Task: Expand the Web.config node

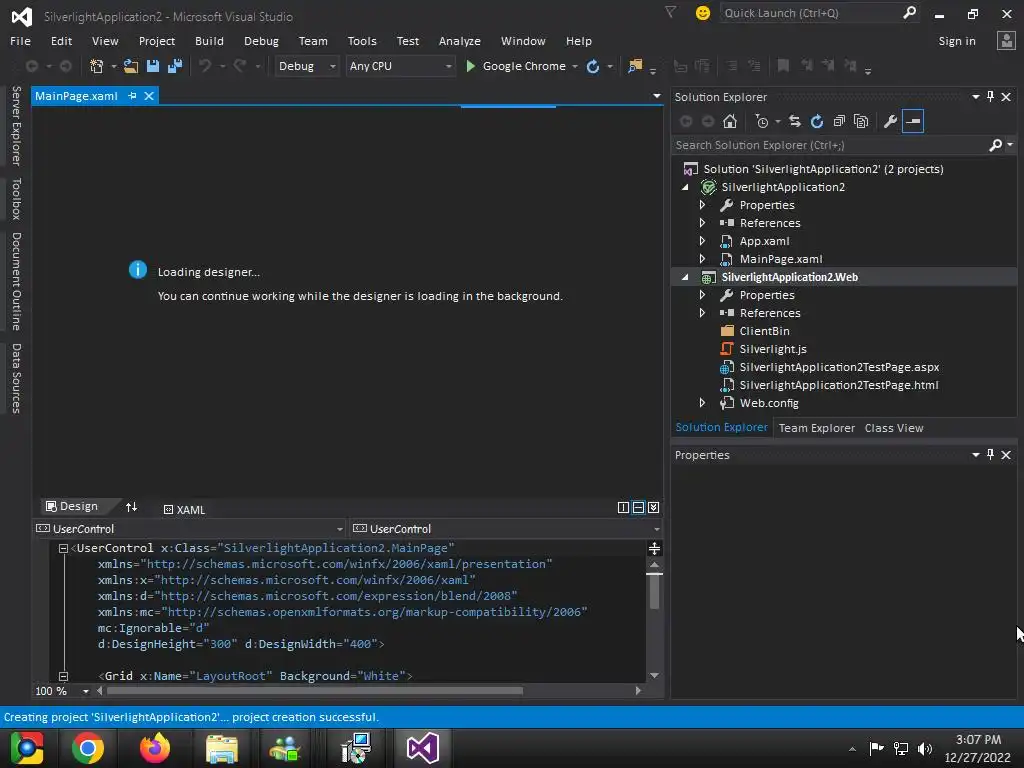Action: tap(702, 403)
